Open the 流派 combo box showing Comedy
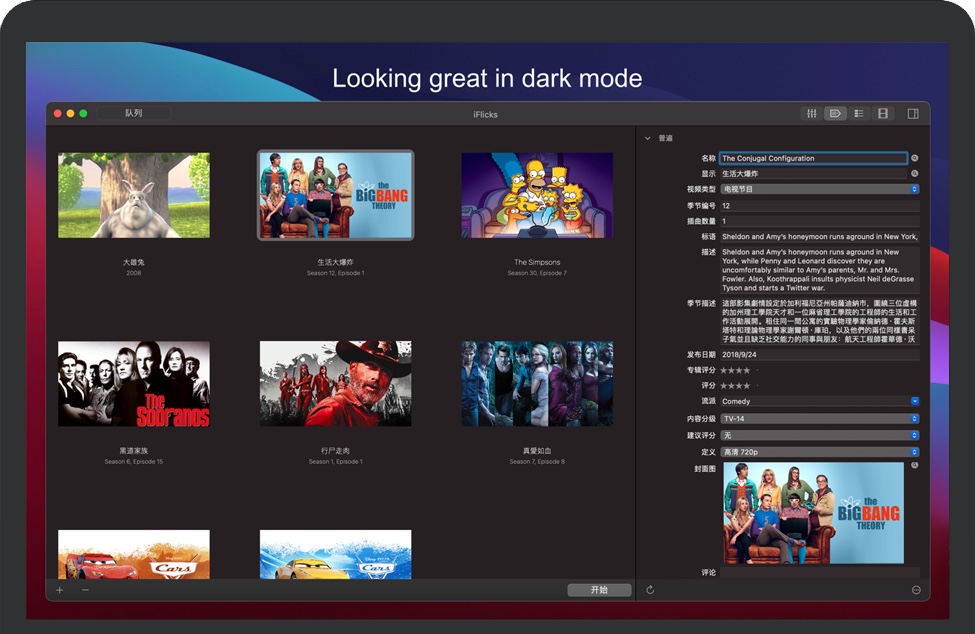This screenshot has width=975, height=634. click(818, 401)
